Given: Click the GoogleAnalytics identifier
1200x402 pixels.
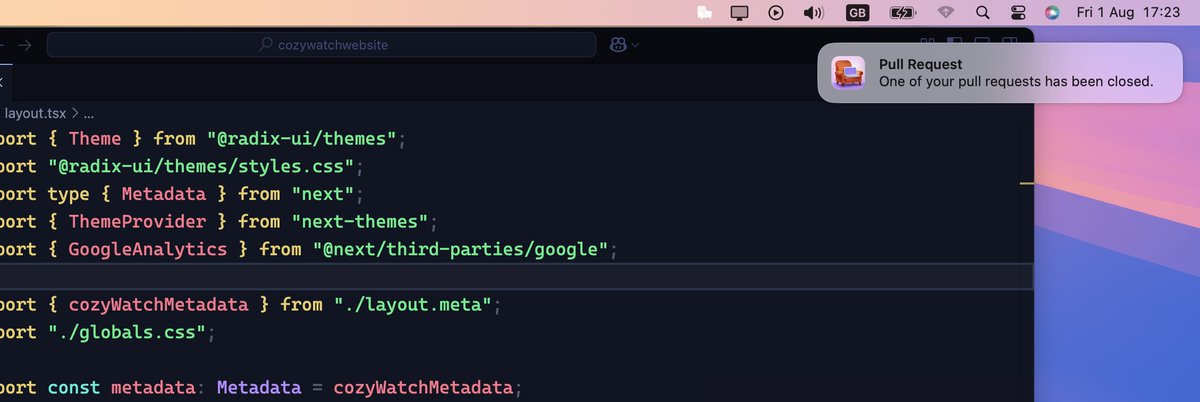Looking at the screenshot, I should [x=148, y=249].
